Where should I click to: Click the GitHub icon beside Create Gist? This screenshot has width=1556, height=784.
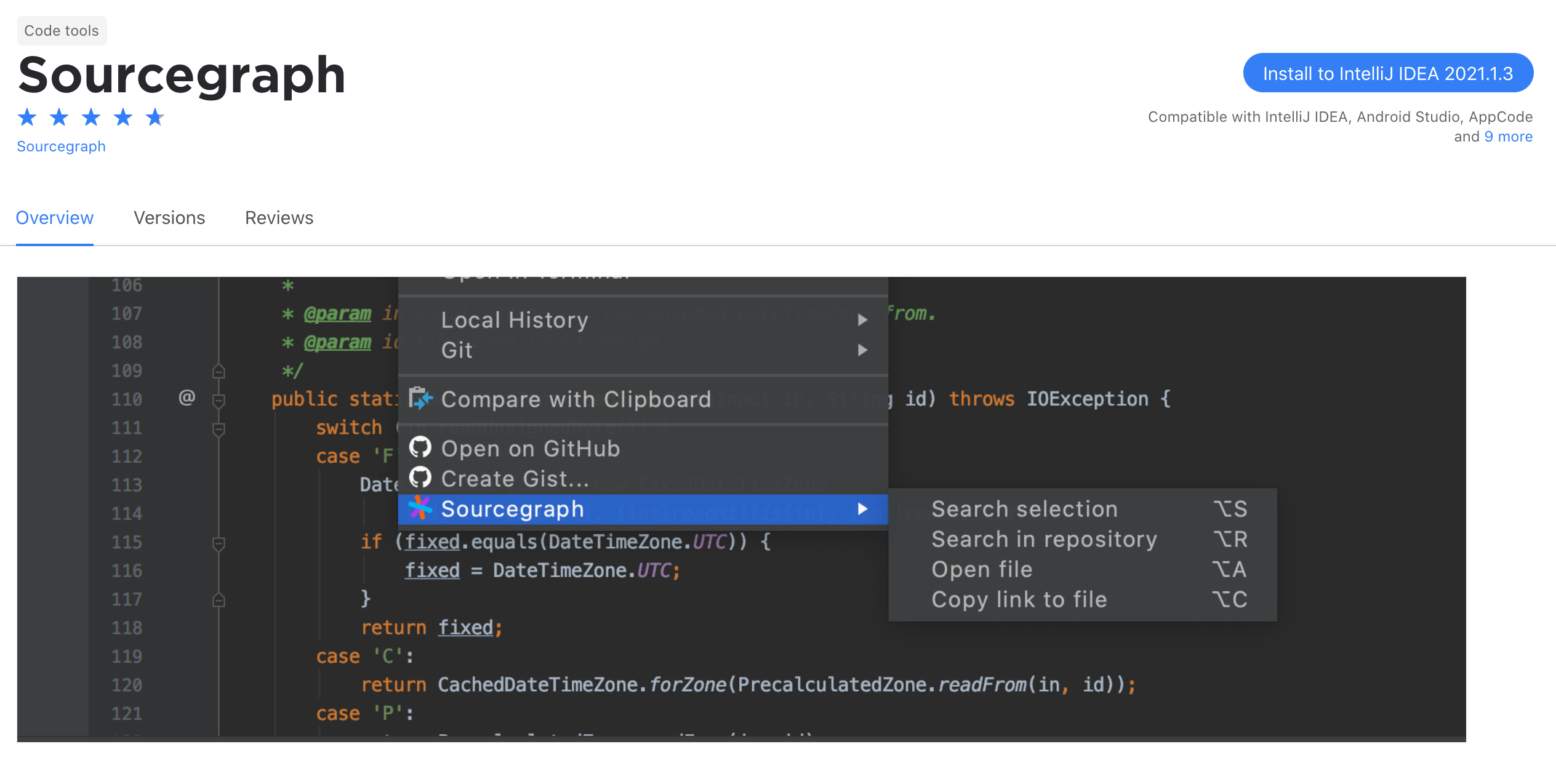tap(420, 478)
